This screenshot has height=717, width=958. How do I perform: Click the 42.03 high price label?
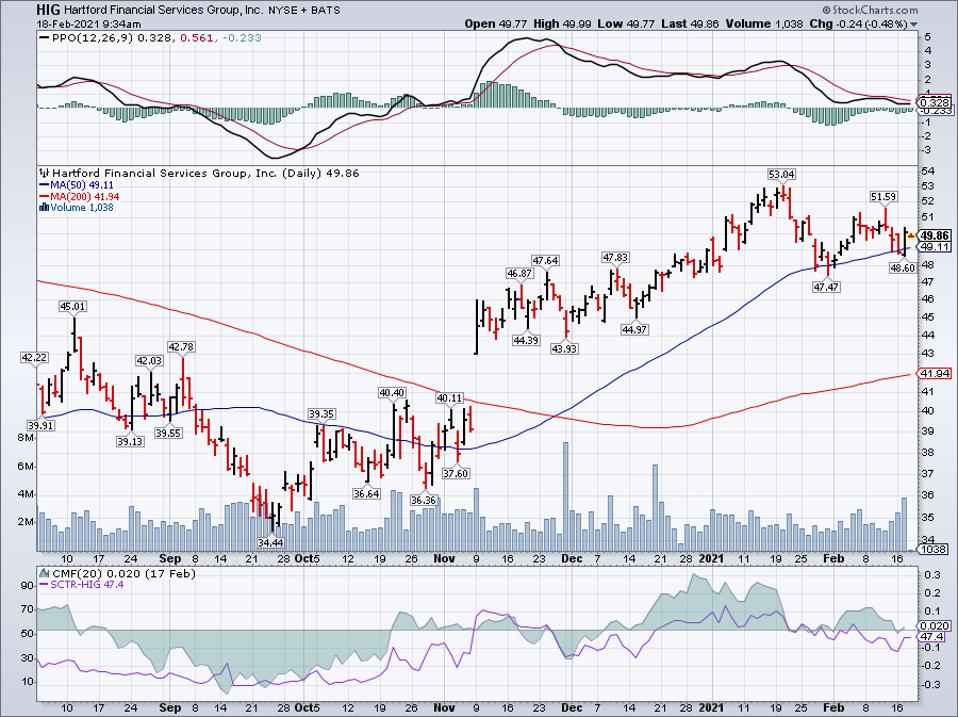pos(149,360)
